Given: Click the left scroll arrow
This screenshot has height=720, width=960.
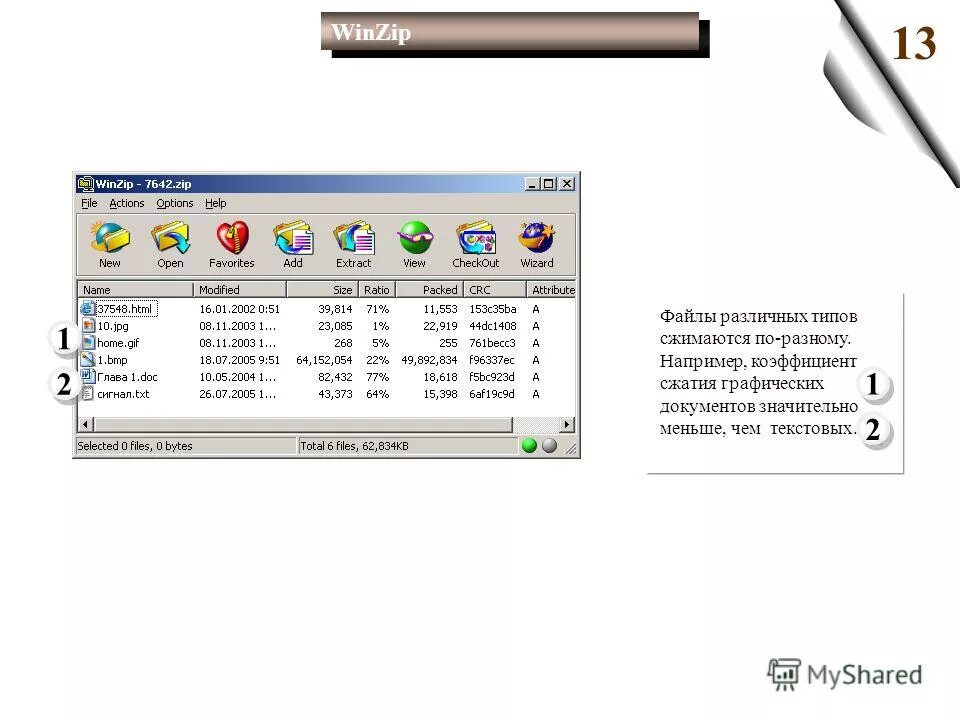Looking at the screenshot, I should click(x=85, y=424).
